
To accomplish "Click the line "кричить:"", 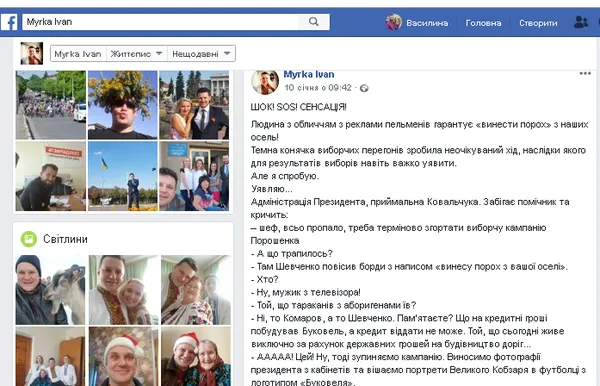I will (269, 215).
